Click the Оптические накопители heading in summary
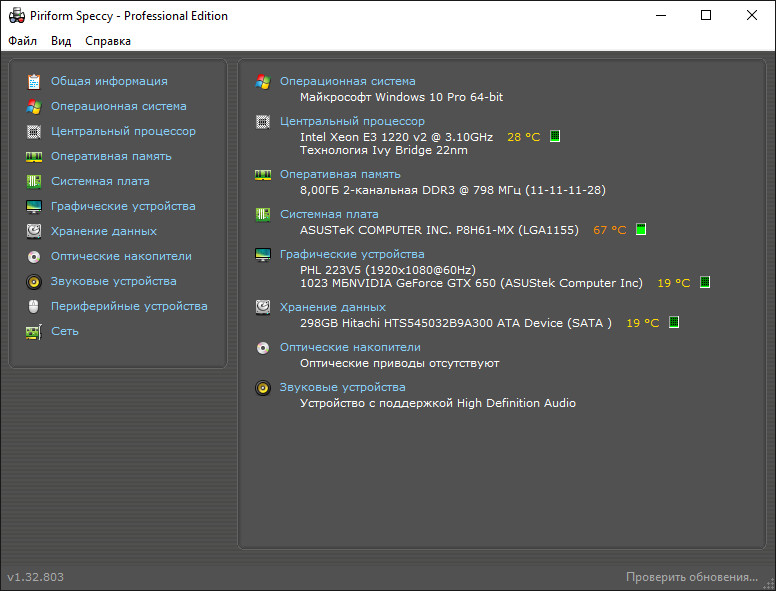The image size is (776, 591). 350,347
